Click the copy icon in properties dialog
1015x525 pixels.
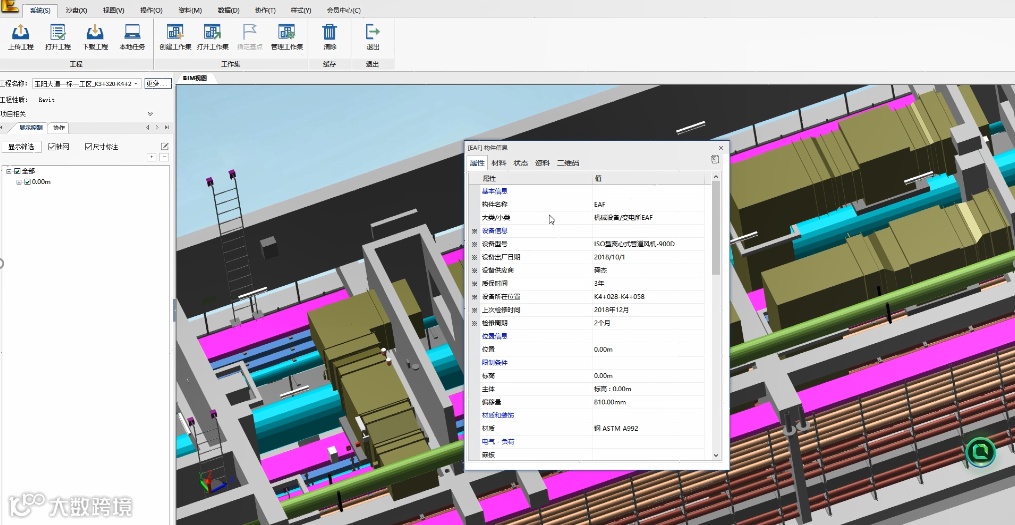pos(715,160)
